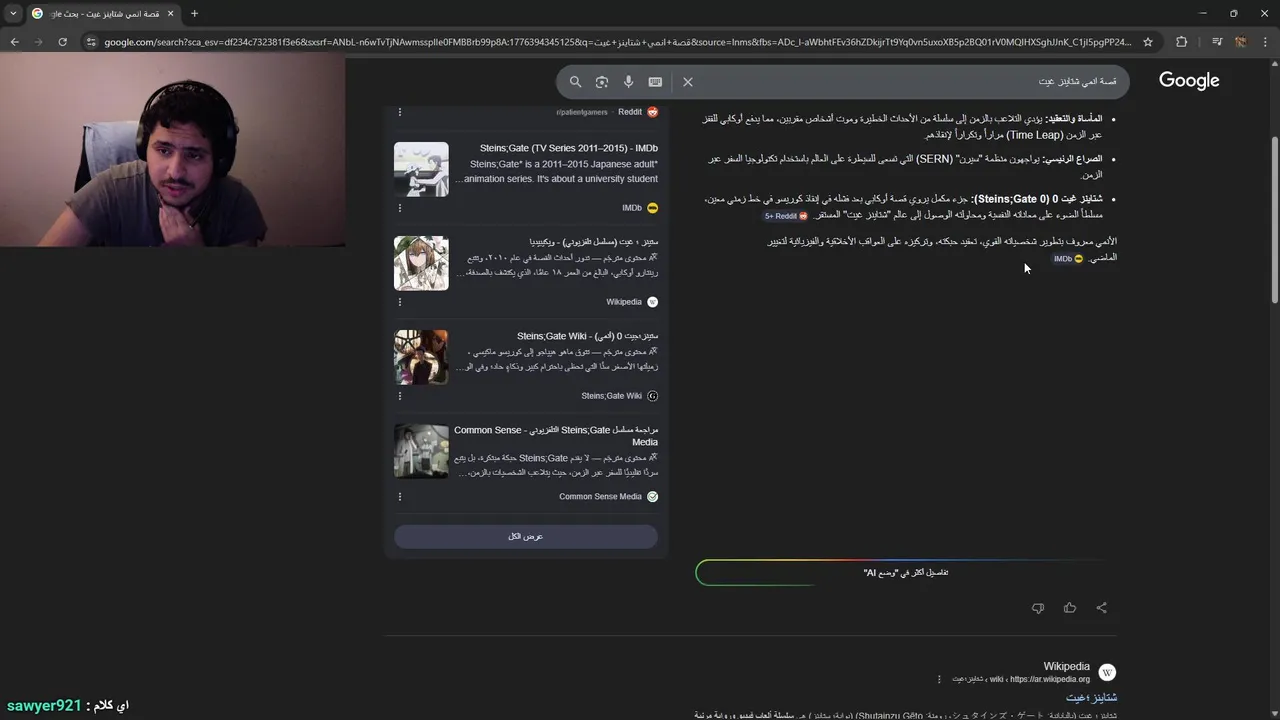Open the Chrome three-dot menu
The height and width of the screenshot is (720, 1280).
tap(1265, 42)
